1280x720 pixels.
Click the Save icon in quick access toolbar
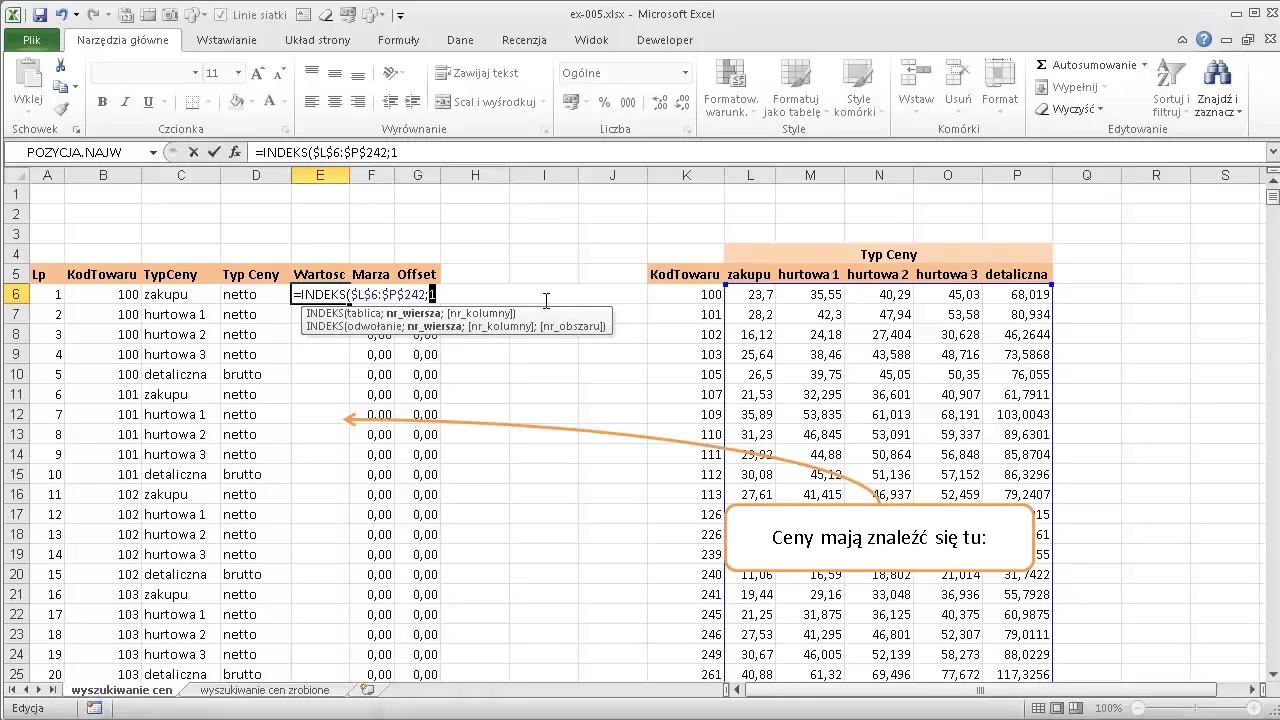pyautogui.click(x=40, y=15)
